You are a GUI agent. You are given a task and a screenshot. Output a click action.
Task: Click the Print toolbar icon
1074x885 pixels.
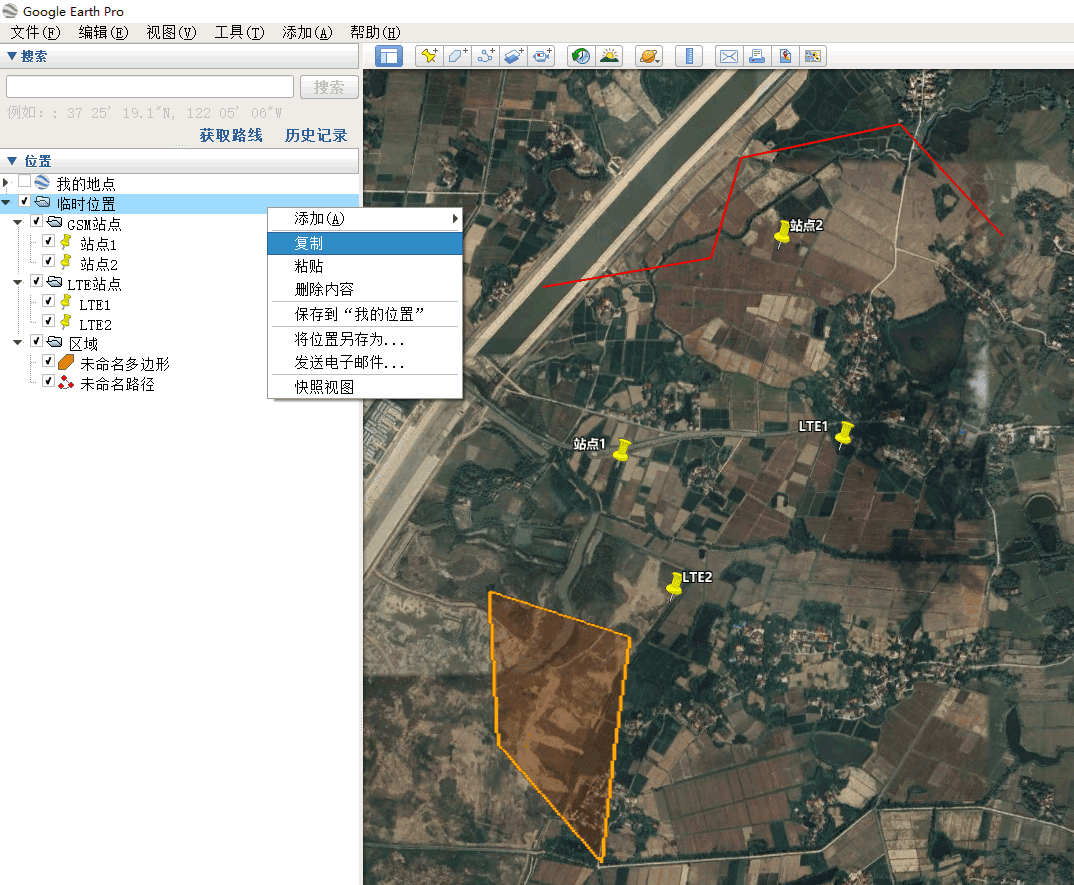[757, 56]
